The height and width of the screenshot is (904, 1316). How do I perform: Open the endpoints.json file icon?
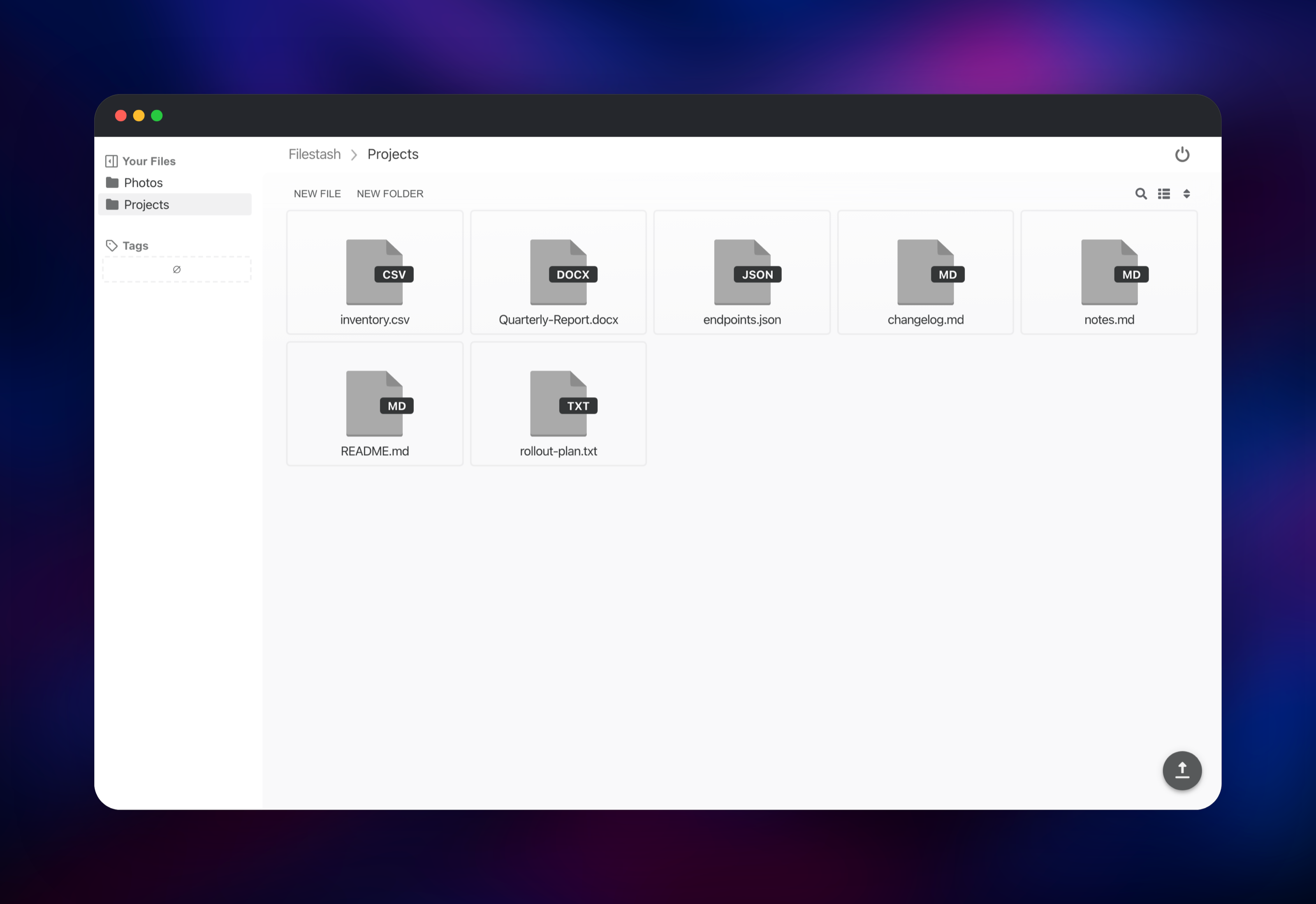coord(747,272)
